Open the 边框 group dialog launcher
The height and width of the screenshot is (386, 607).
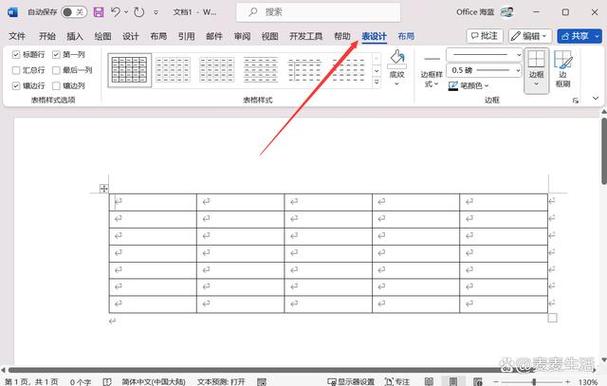click(576, 101)
